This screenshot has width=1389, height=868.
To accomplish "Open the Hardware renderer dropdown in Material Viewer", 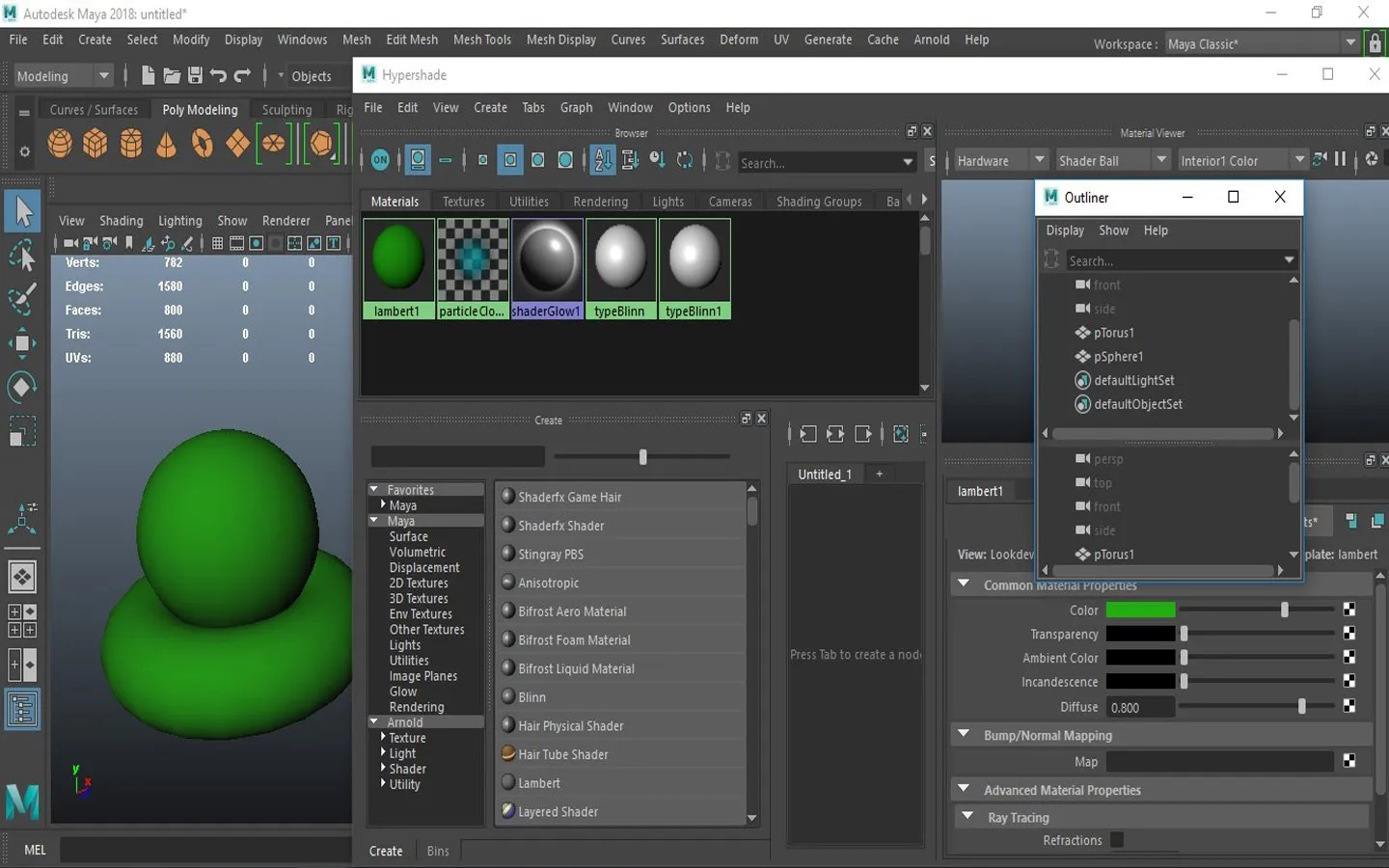I will [x=1000, y=160].
